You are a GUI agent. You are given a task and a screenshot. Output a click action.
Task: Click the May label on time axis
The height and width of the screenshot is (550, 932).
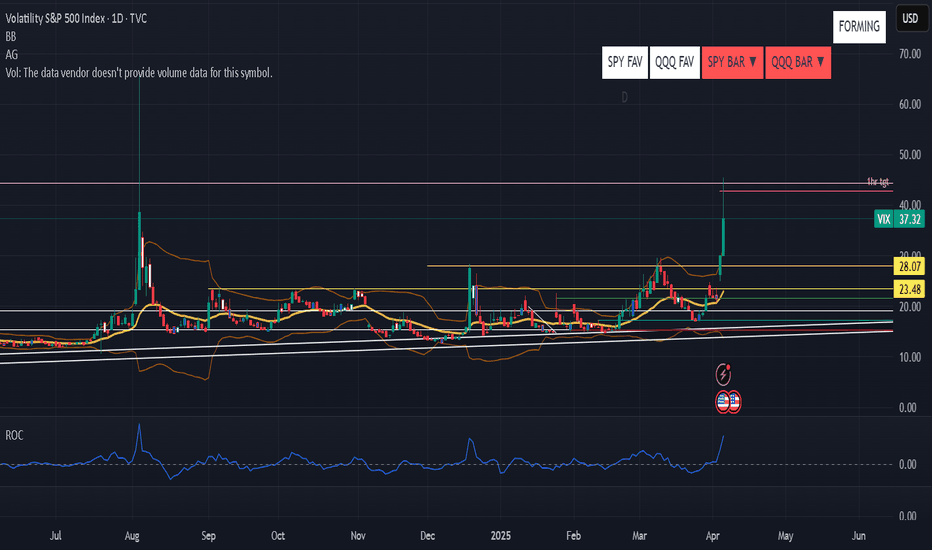pyautogui.click(x=785, y=536)
